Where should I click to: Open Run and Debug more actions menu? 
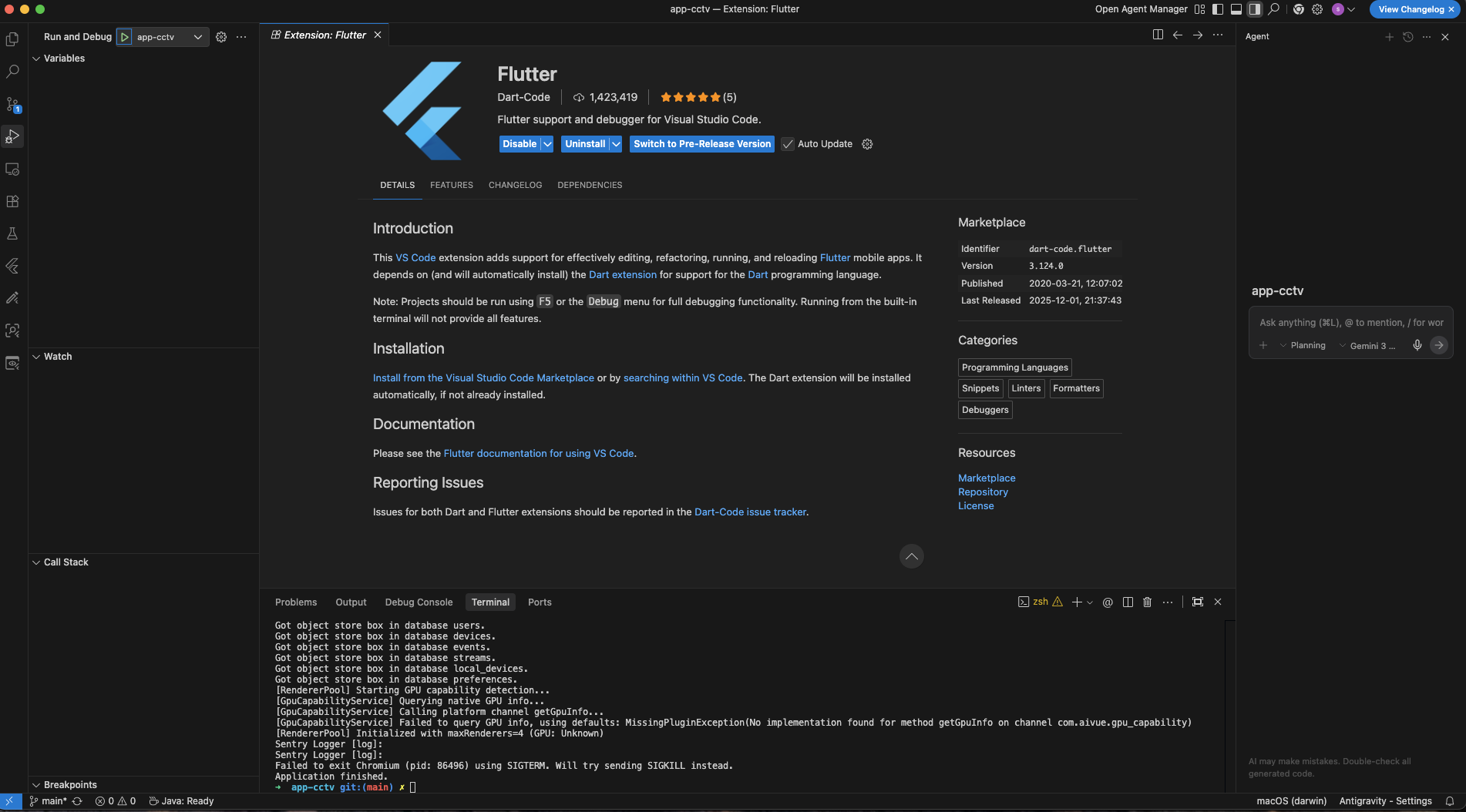pos(241,37)
